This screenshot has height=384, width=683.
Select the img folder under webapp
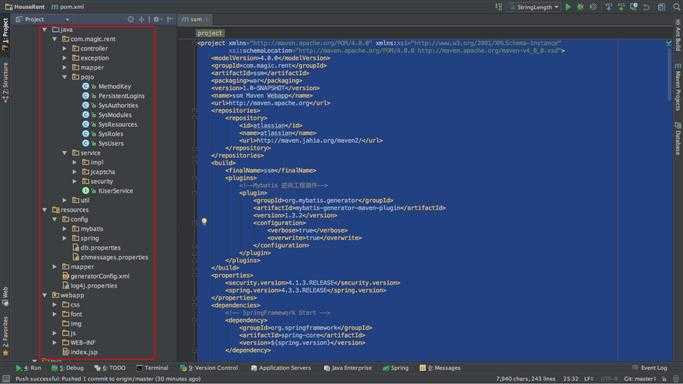coord(72,323)
